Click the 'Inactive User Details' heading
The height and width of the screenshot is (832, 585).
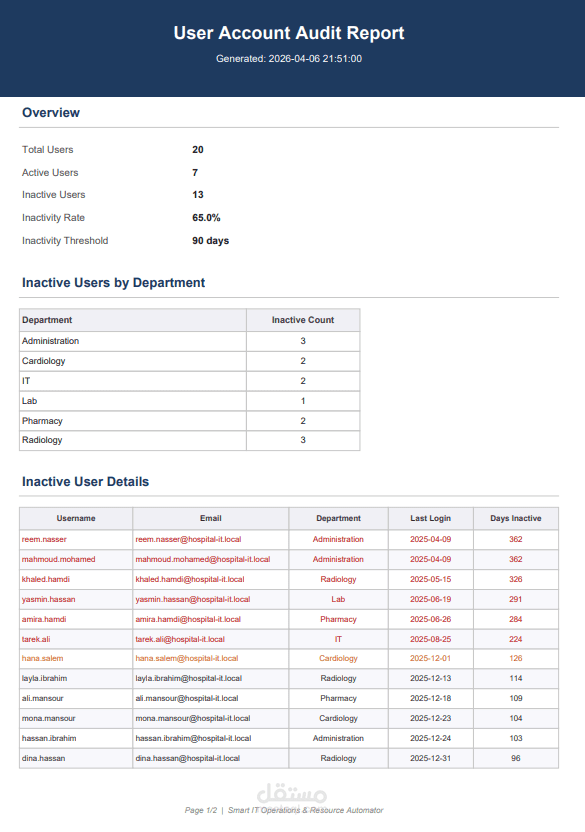click(85, 481)
